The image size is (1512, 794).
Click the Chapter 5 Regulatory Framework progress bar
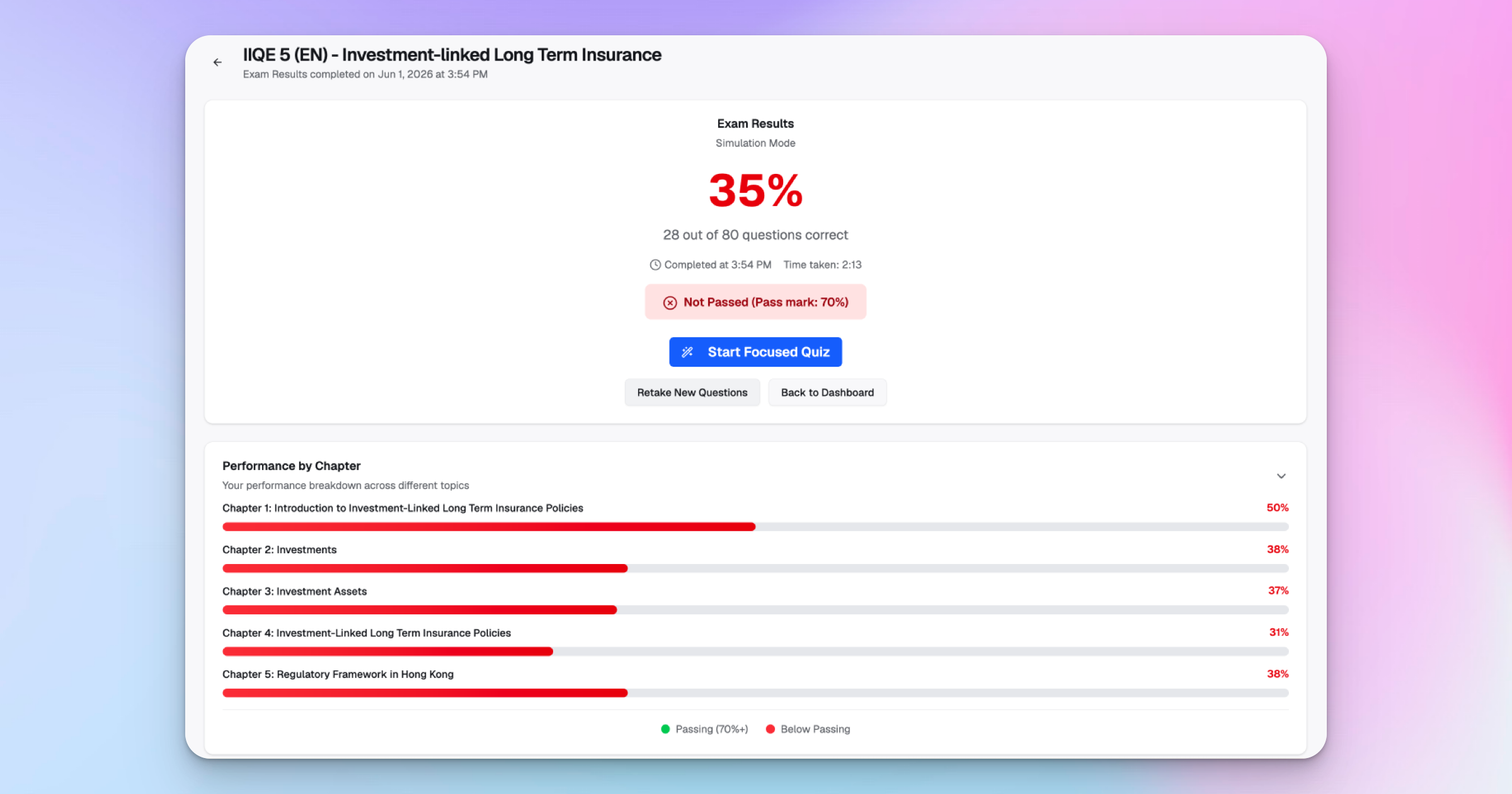pos(755,693)
